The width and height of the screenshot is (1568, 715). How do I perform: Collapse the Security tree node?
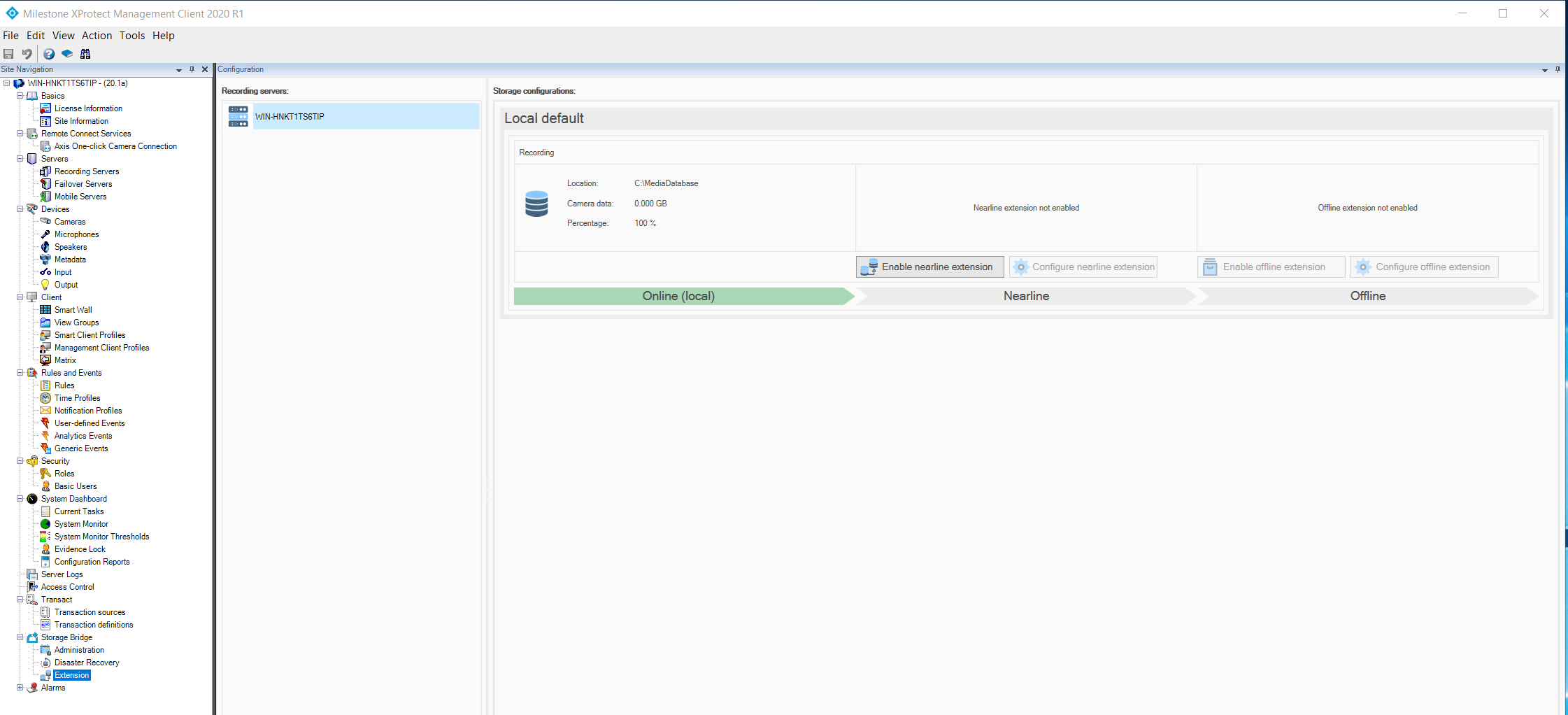20,461
